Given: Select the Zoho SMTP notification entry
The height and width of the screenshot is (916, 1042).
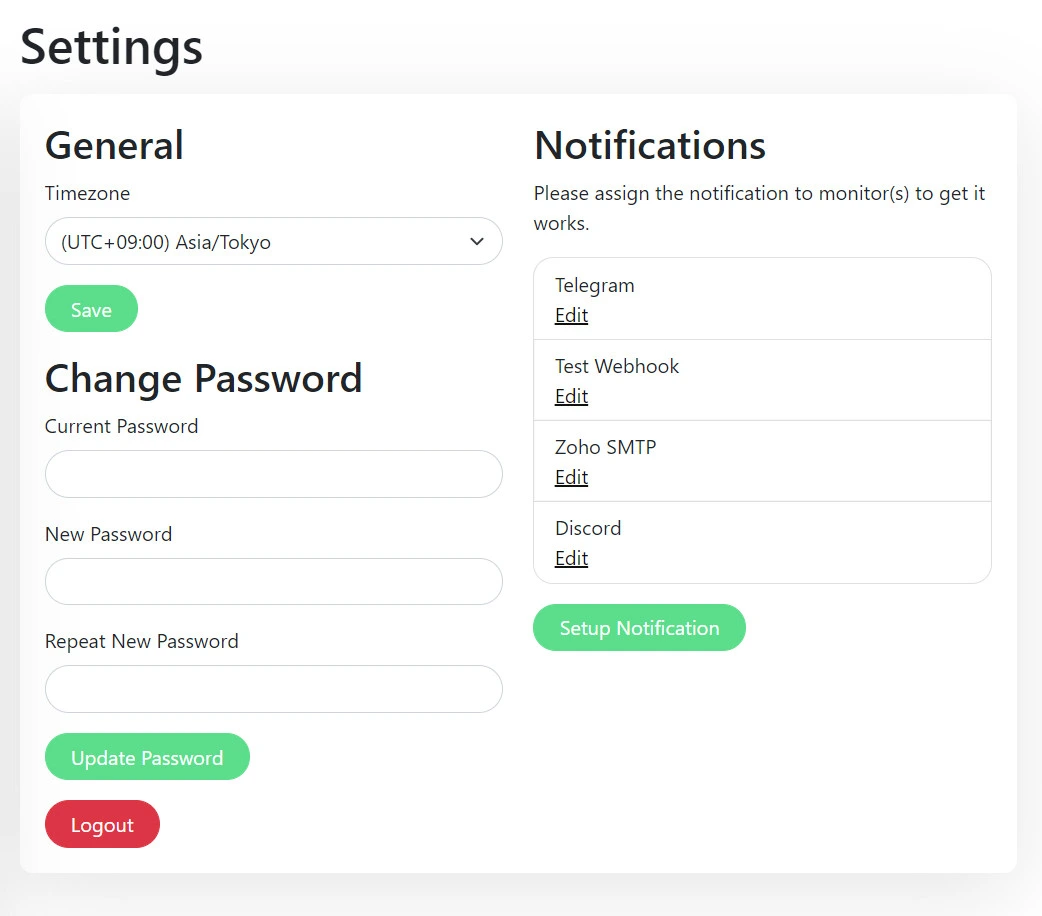Looking at the screenshot, I should click(605, 447).
